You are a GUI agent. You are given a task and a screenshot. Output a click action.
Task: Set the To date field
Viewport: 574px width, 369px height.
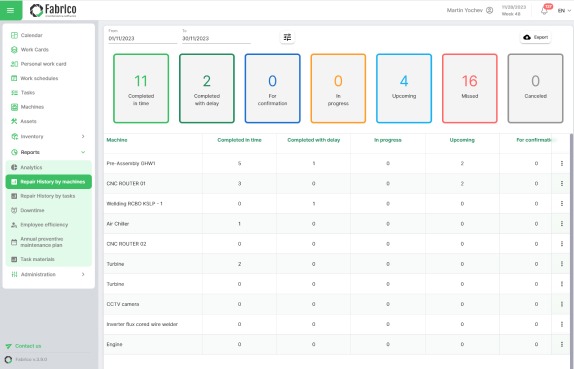[216, 38]
